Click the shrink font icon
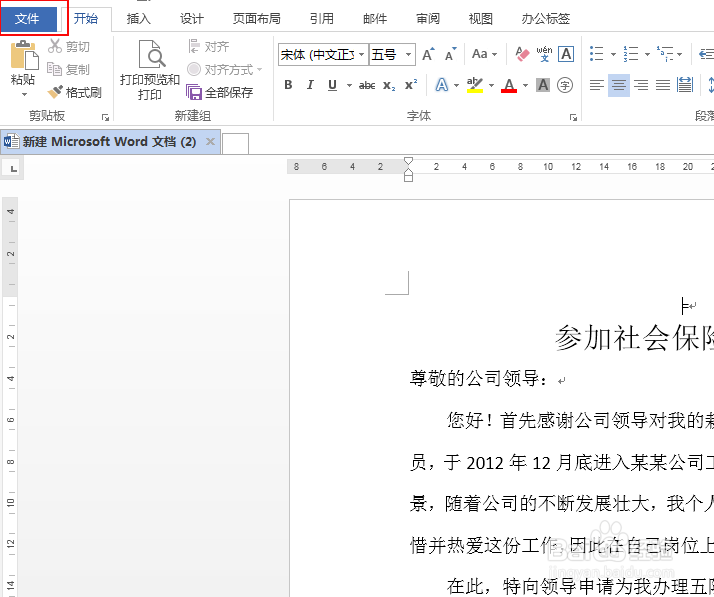Viewport: 714px width, 597px height. 450,54
